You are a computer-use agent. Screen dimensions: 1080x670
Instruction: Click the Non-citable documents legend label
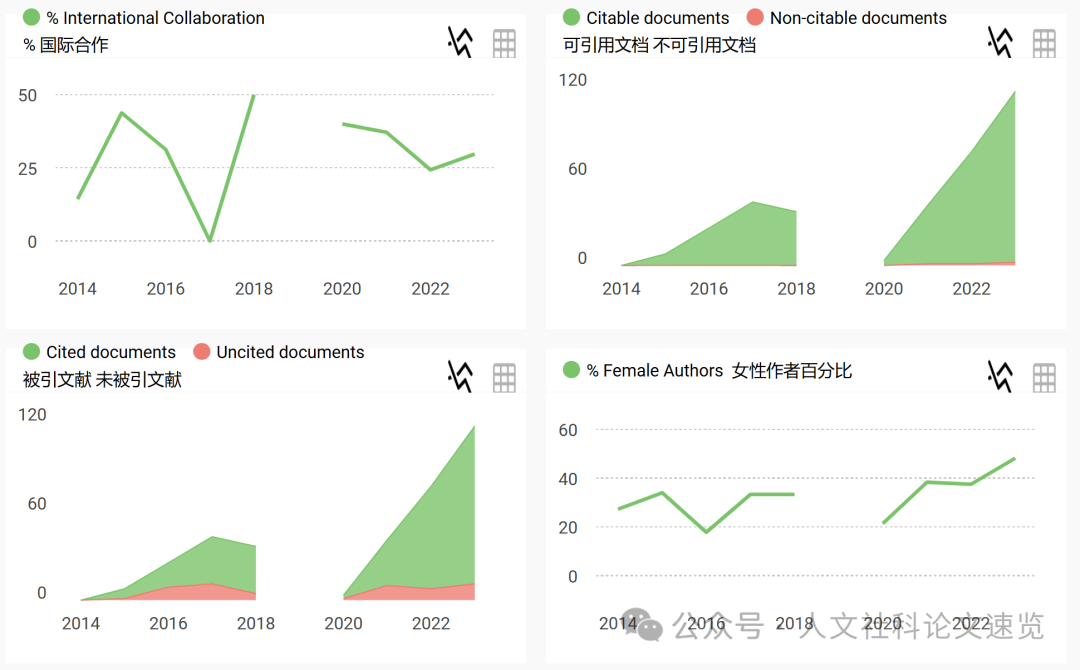pyautogui.click(x=858, y=17)
